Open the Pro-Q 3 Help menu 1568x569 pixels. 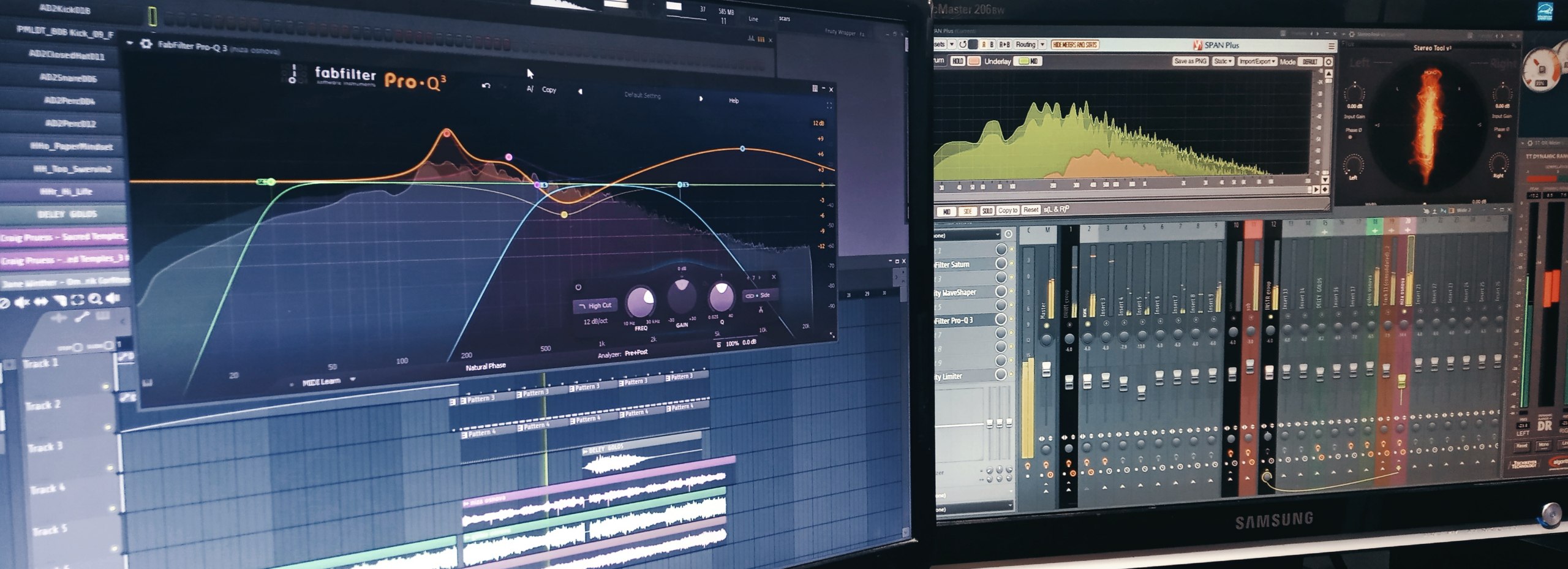click(x=734, y=100)
